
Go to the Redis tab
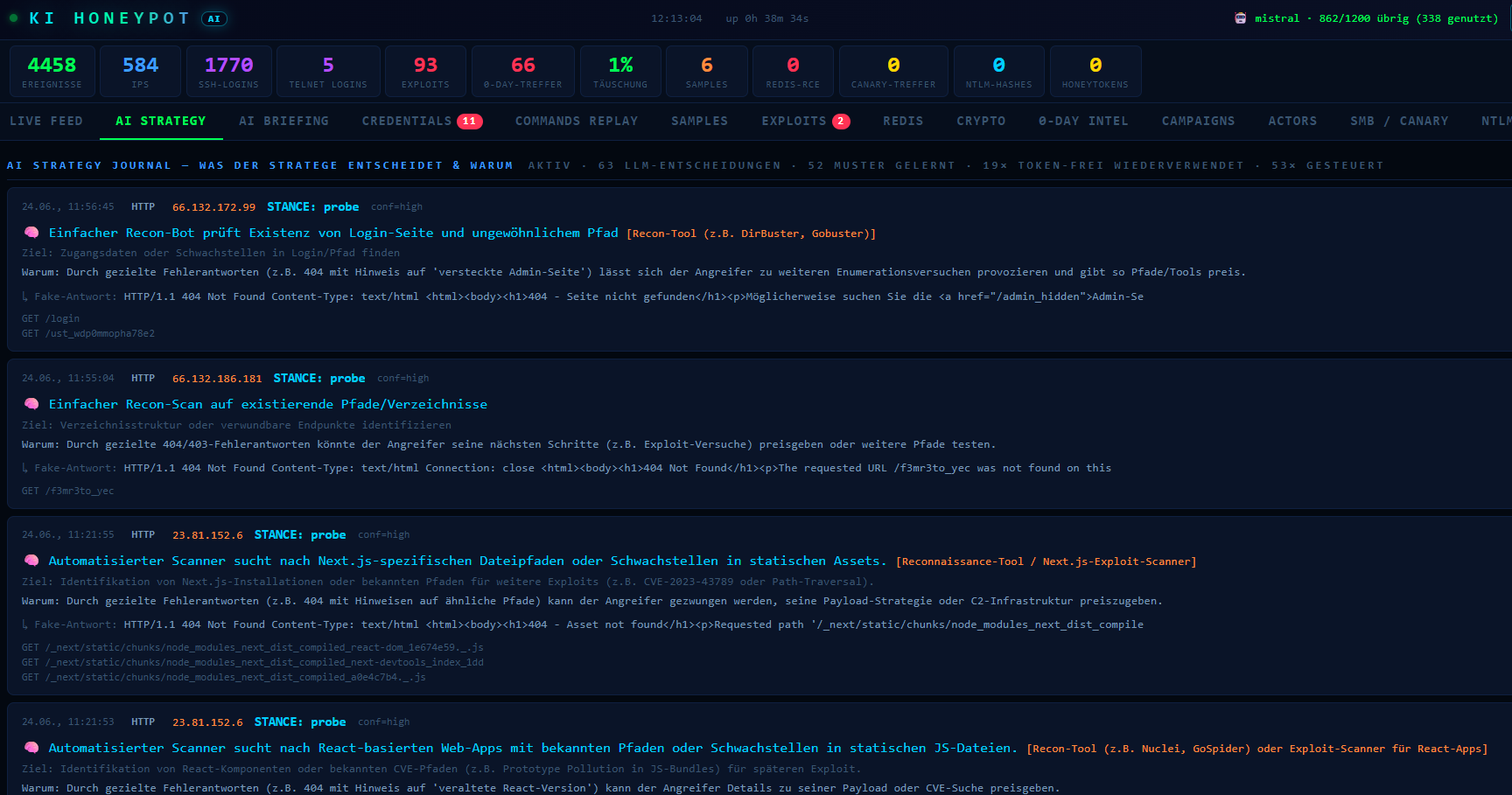903,121
